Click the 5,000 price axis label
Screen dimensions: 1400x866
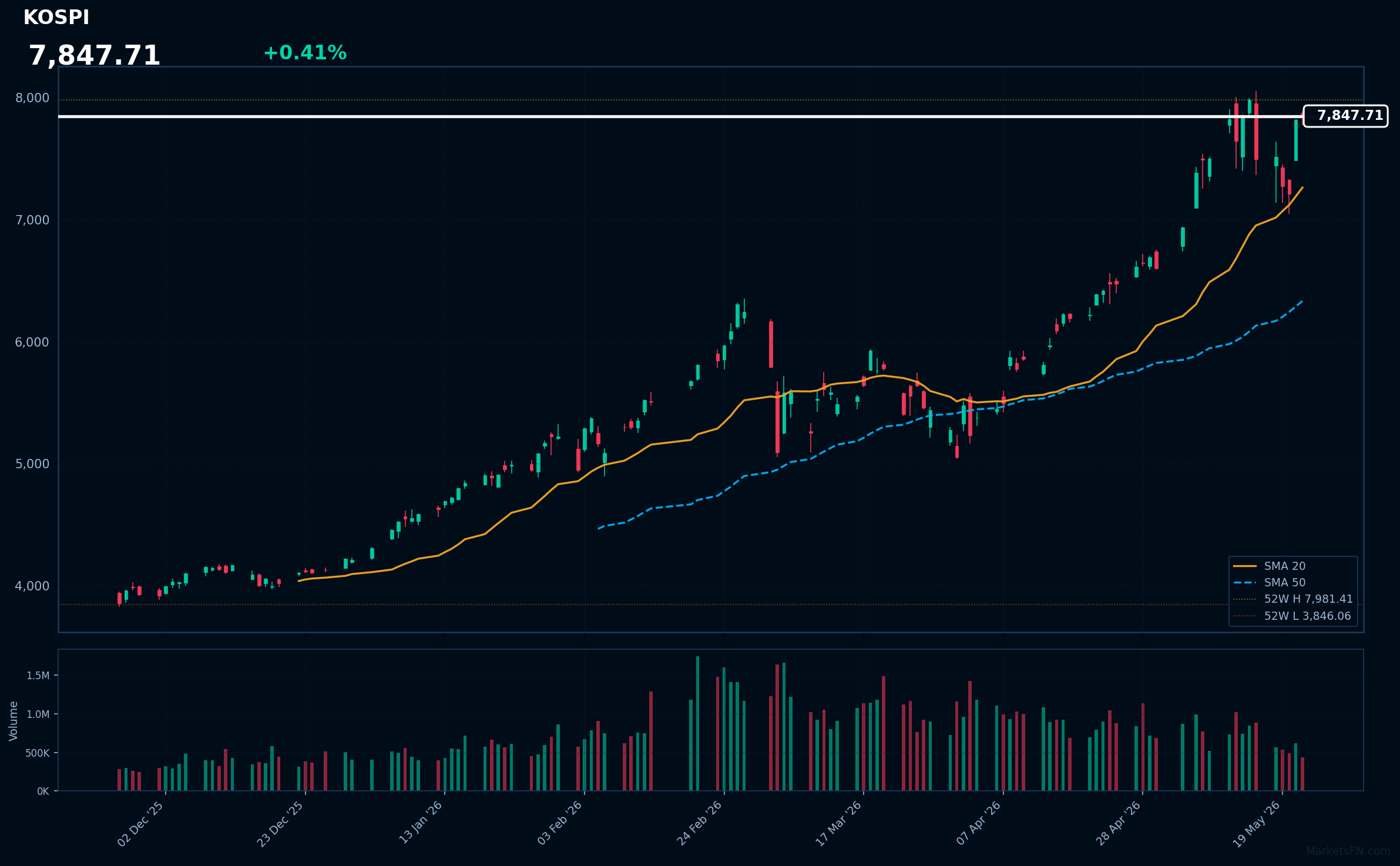click(32, 464)
